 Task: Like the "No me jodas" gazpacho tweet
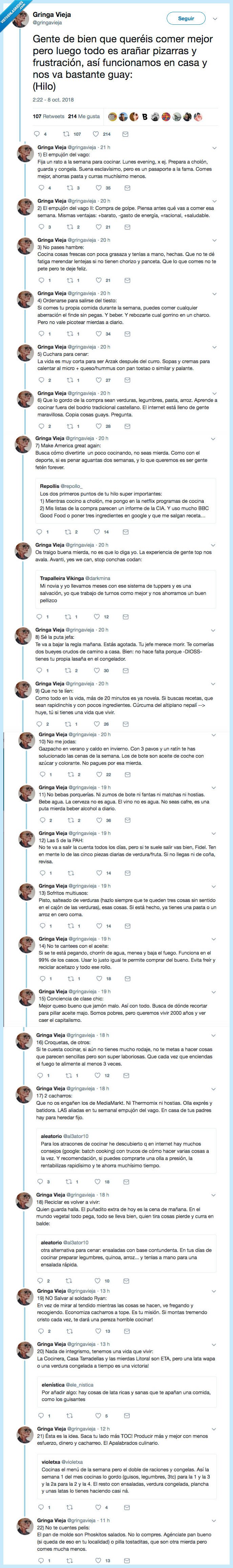(x=99, y=775)
